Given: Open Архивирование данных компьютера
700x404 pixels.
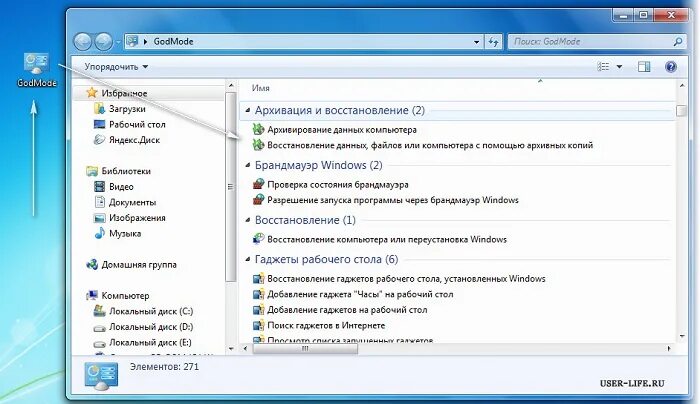Looking at the screenshot, I should tap(342, 130).
